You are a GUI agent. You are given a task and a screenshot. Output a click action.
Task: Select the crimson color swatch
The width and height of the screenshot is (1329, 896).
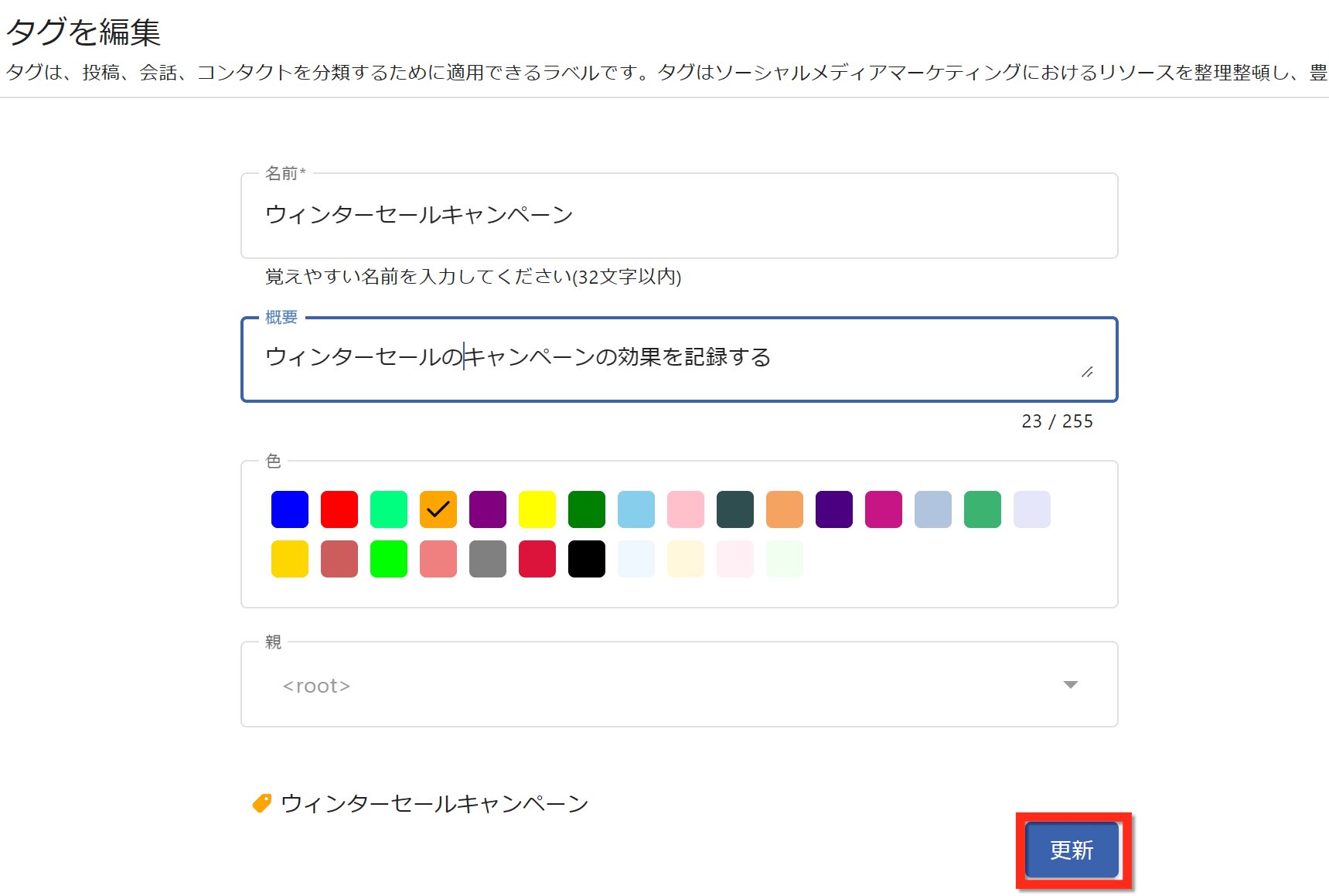[x=537, y=559]
